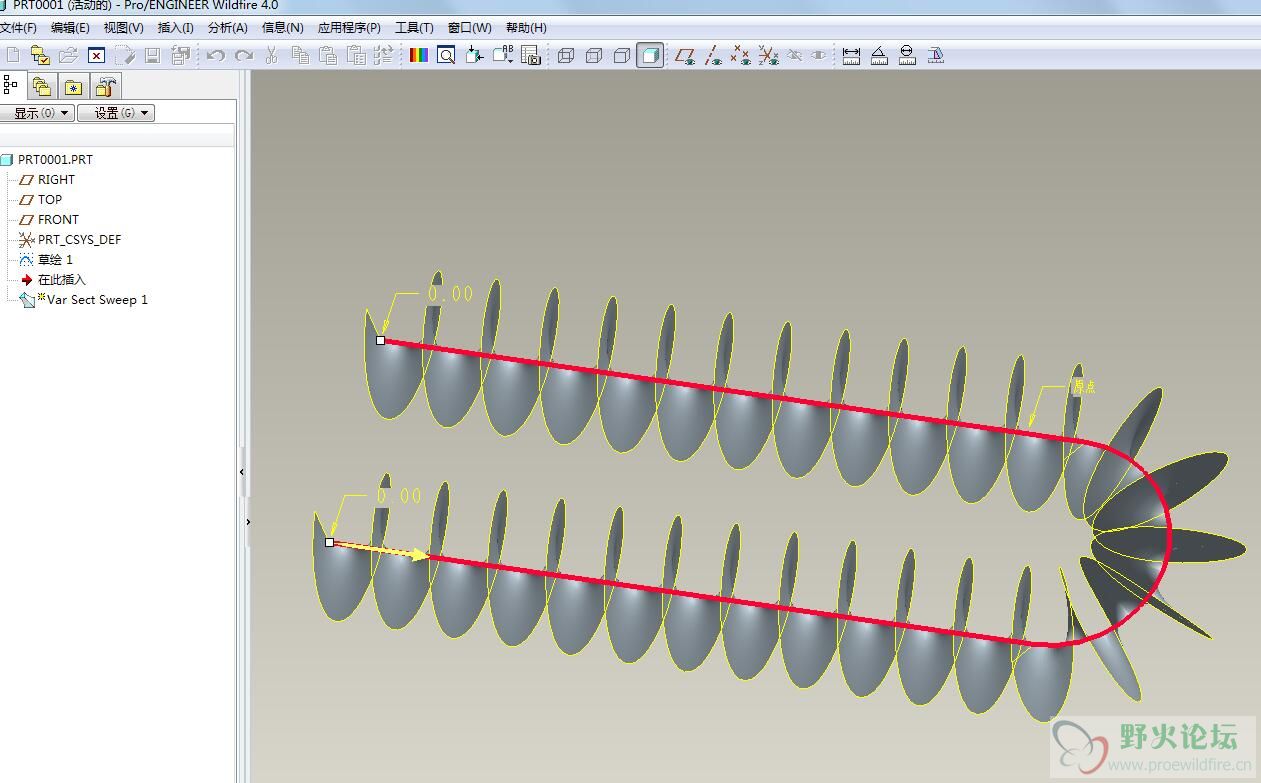Open the 编辑(E) menu
The height and width of the screenshot is (783, 1261).
click(70, 28)
